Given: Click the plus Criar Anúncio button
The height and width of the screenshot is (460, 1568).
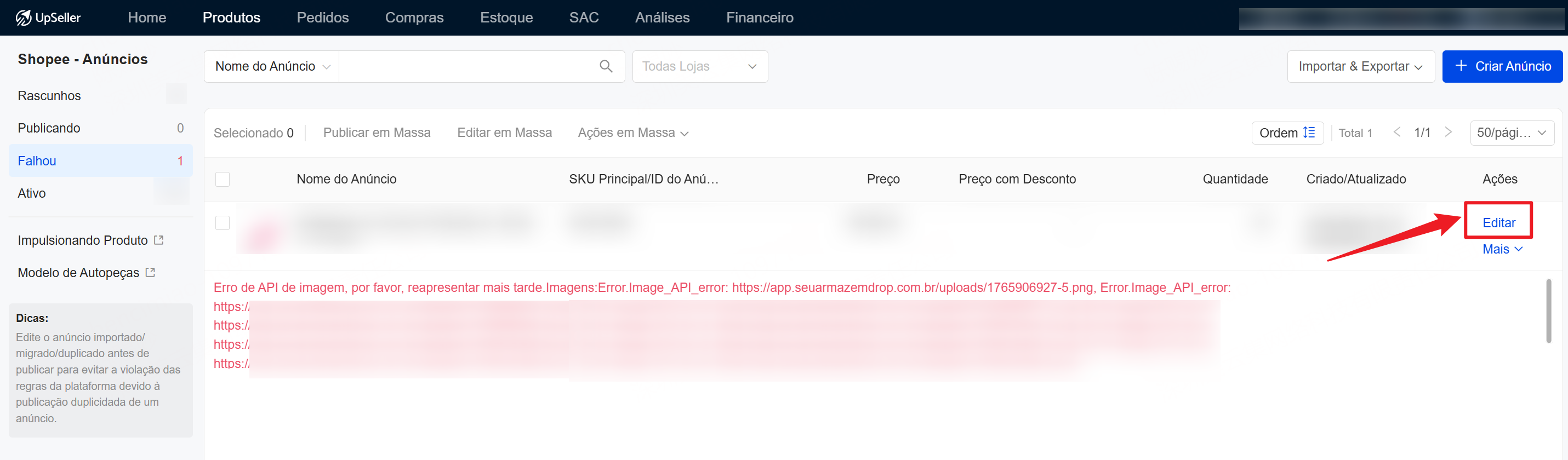Looking at the screenshot, I should point(1502,66).
